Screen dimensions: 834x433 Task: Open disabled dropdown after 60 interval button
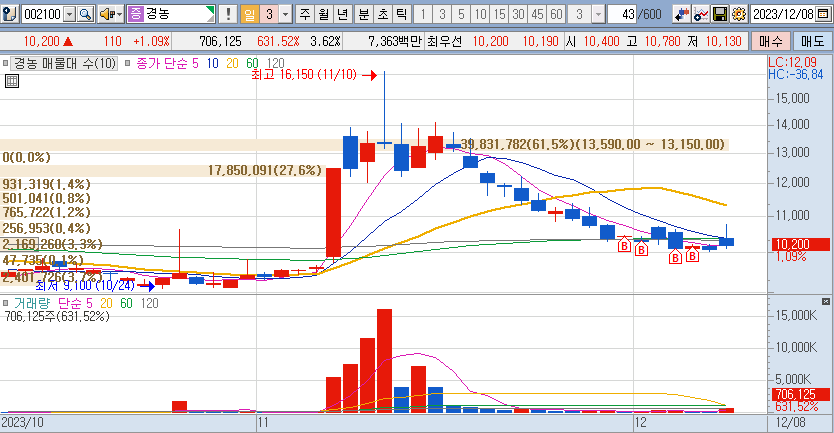pyautogui.click(x=598, y=14)
